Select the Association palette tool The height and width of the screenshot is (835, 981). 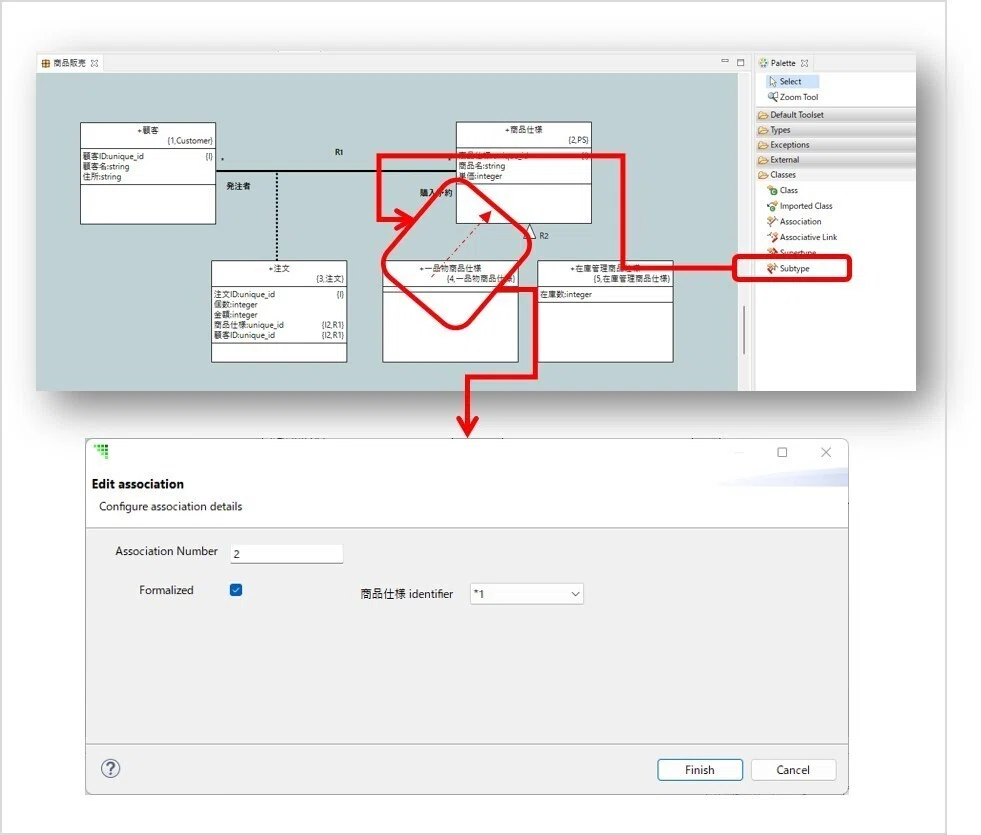point(794,221)
